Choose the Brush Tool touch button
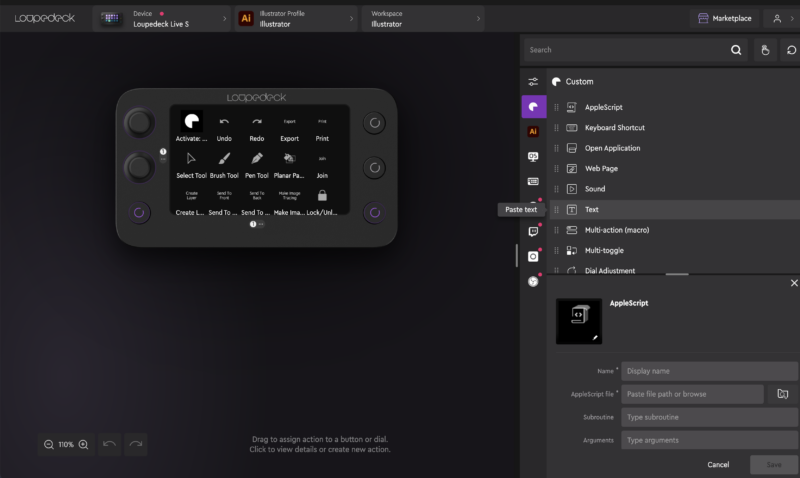 (224, 164)
